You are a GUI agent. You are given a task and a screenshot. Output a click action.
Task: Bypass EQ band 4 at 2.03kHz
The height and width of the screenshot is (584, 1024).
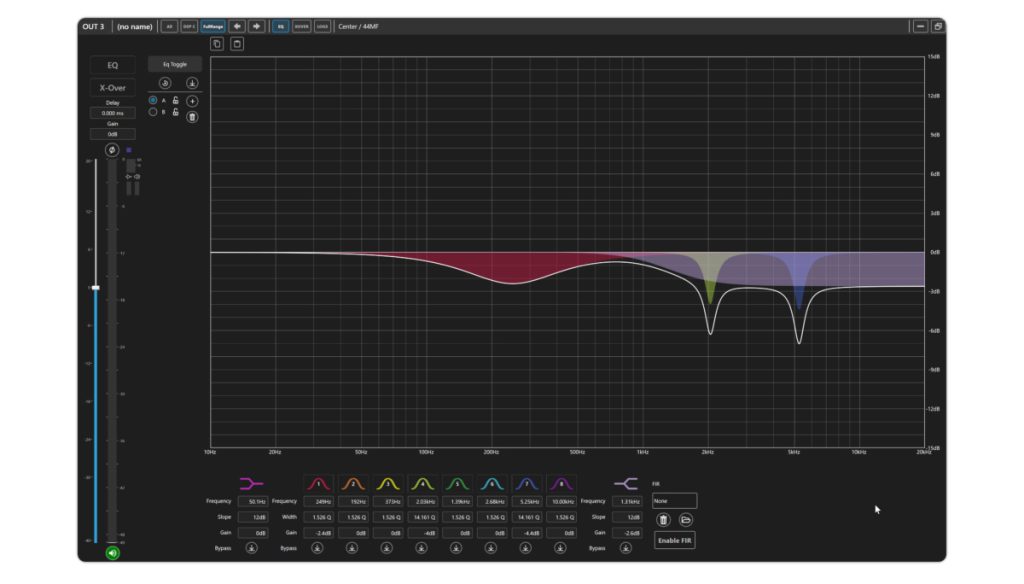point(421,548)
